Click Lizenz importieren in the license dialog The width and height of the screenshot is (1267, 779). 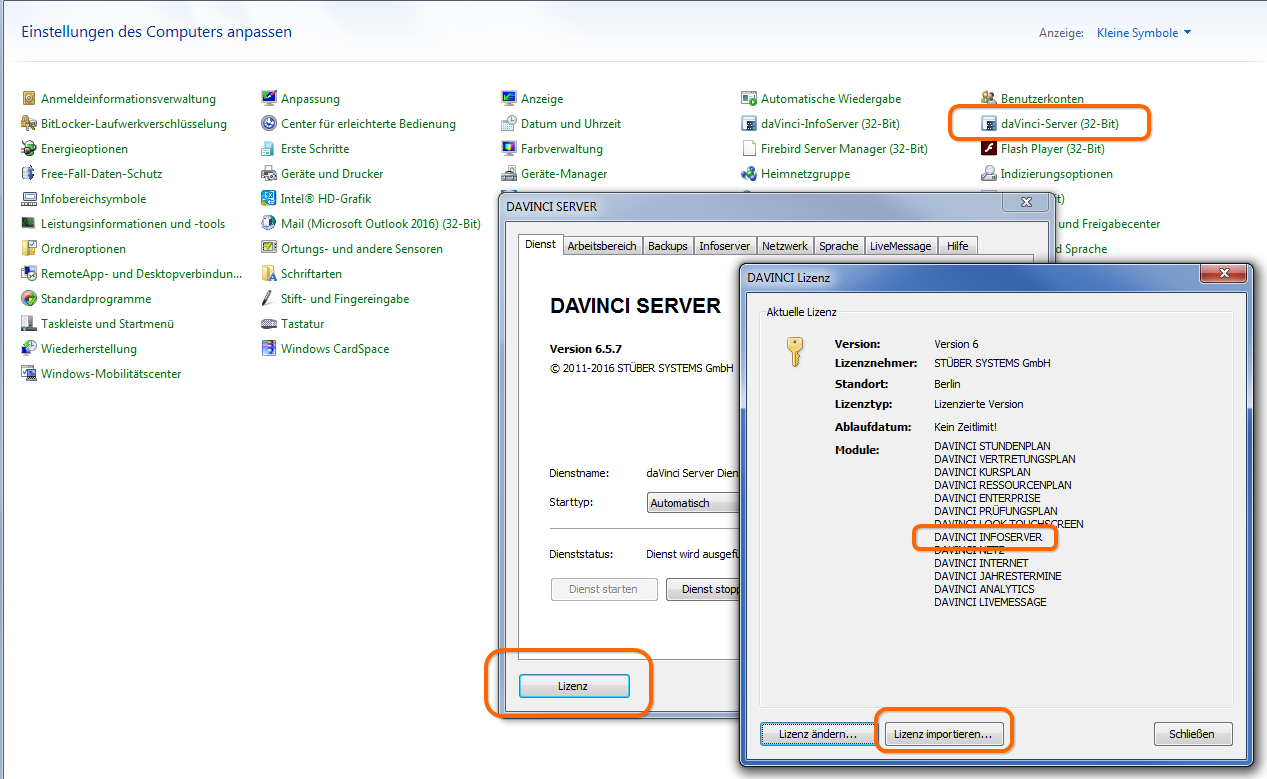(x=942, y=733)
